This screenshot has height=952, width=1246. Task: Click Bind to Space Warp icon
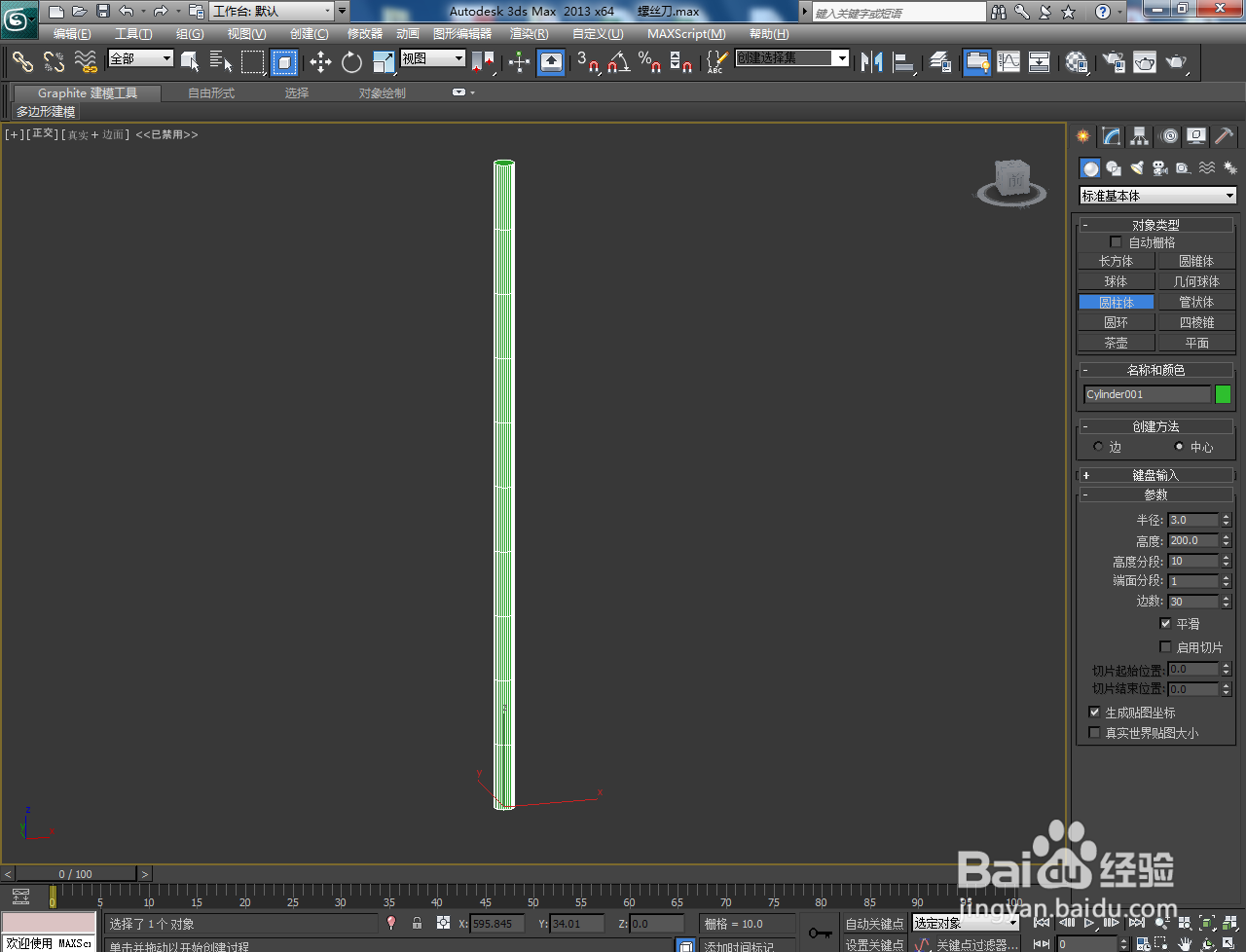[x=86, y=62]
